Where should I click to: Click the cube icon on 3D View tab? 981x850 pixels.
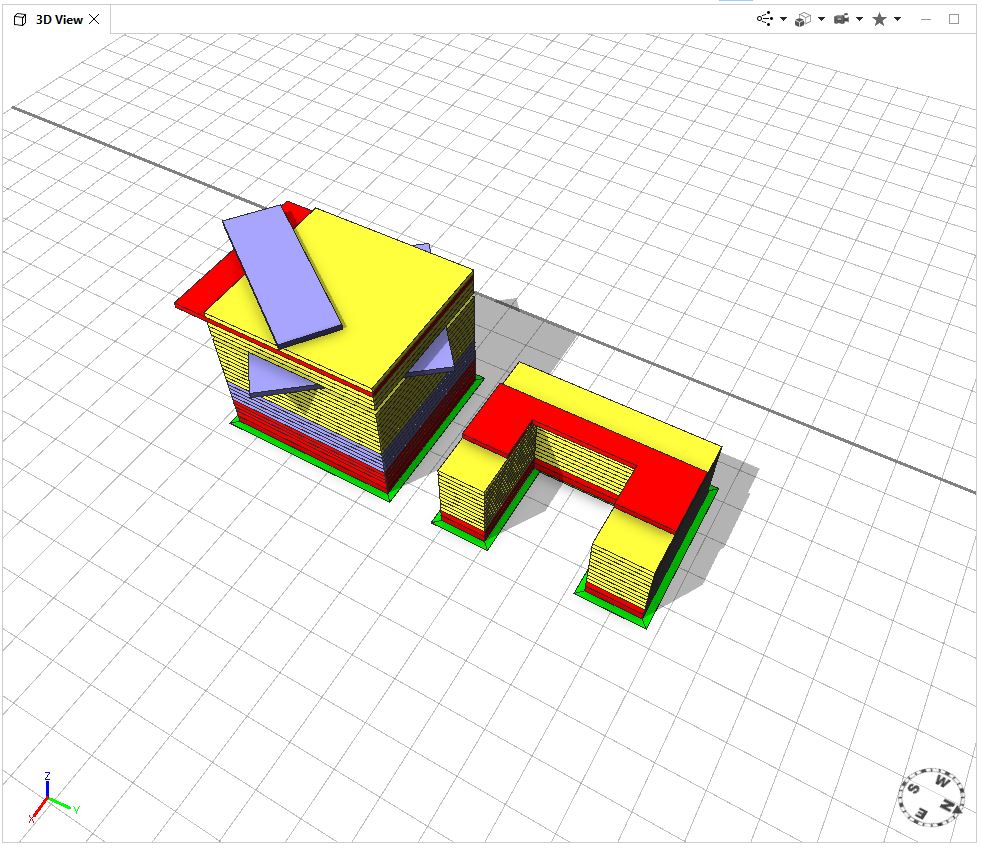coord(20,20)
